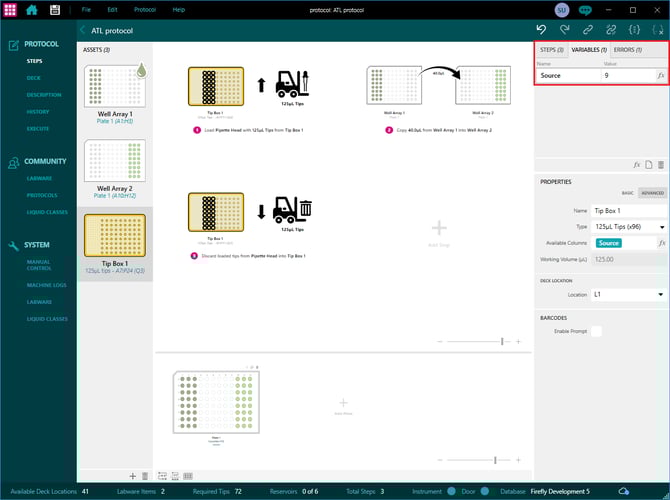The image size is (670, 500).
Task: Click the Redo arrow icon
Action: coord(565,30)
